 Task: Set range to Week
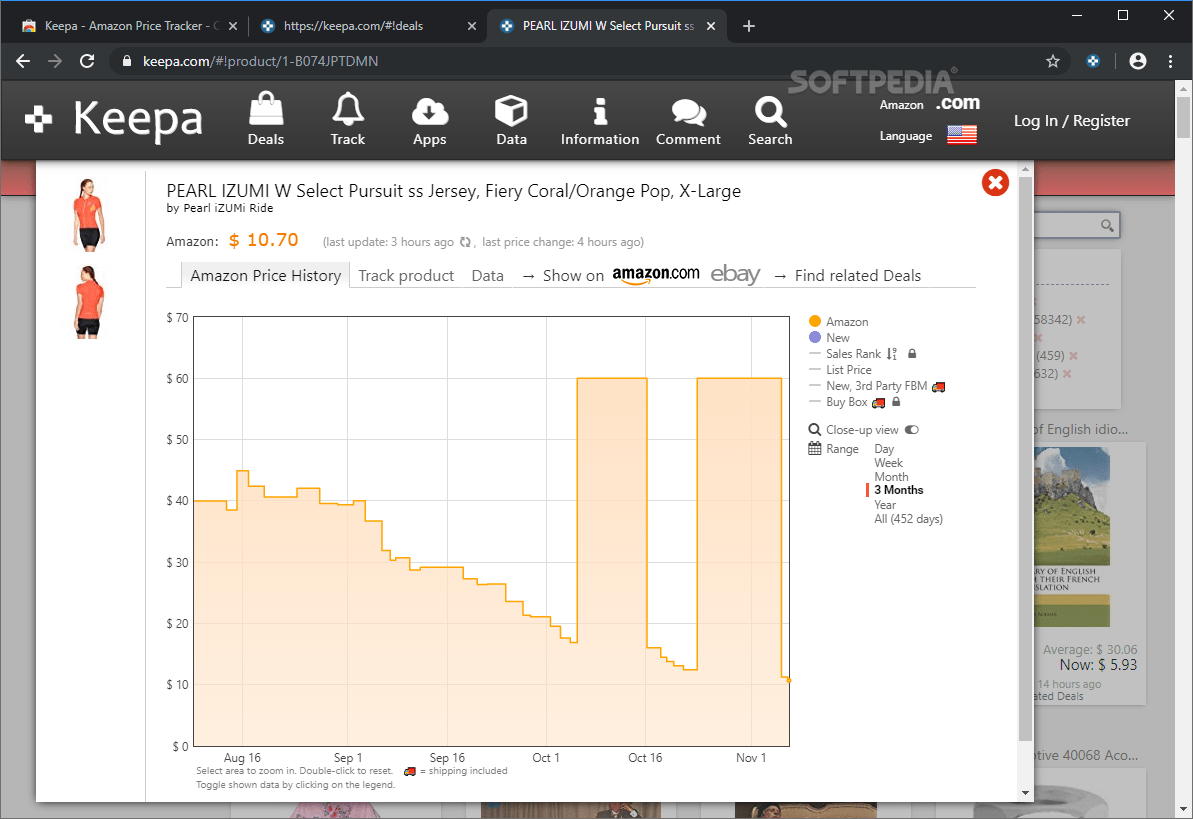click(x=888, y=463)
